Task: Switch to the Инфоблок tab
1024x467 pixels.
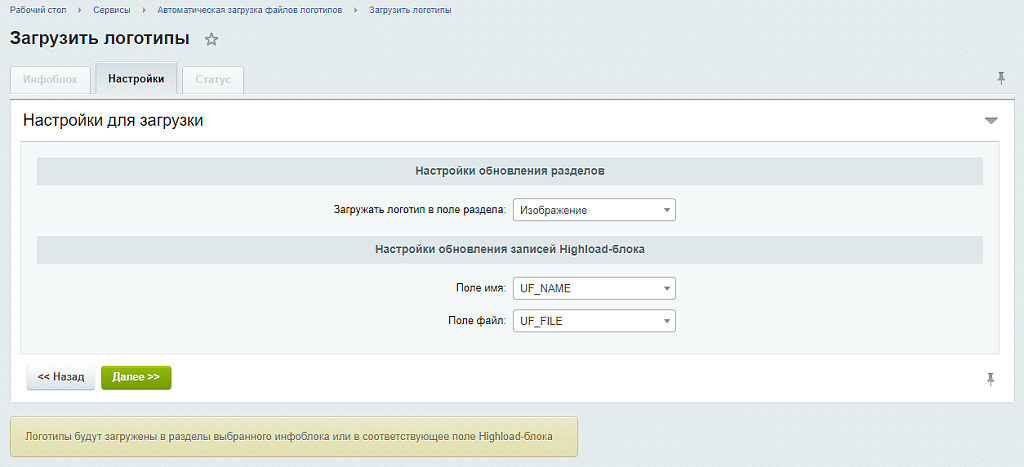Action: 50,79
